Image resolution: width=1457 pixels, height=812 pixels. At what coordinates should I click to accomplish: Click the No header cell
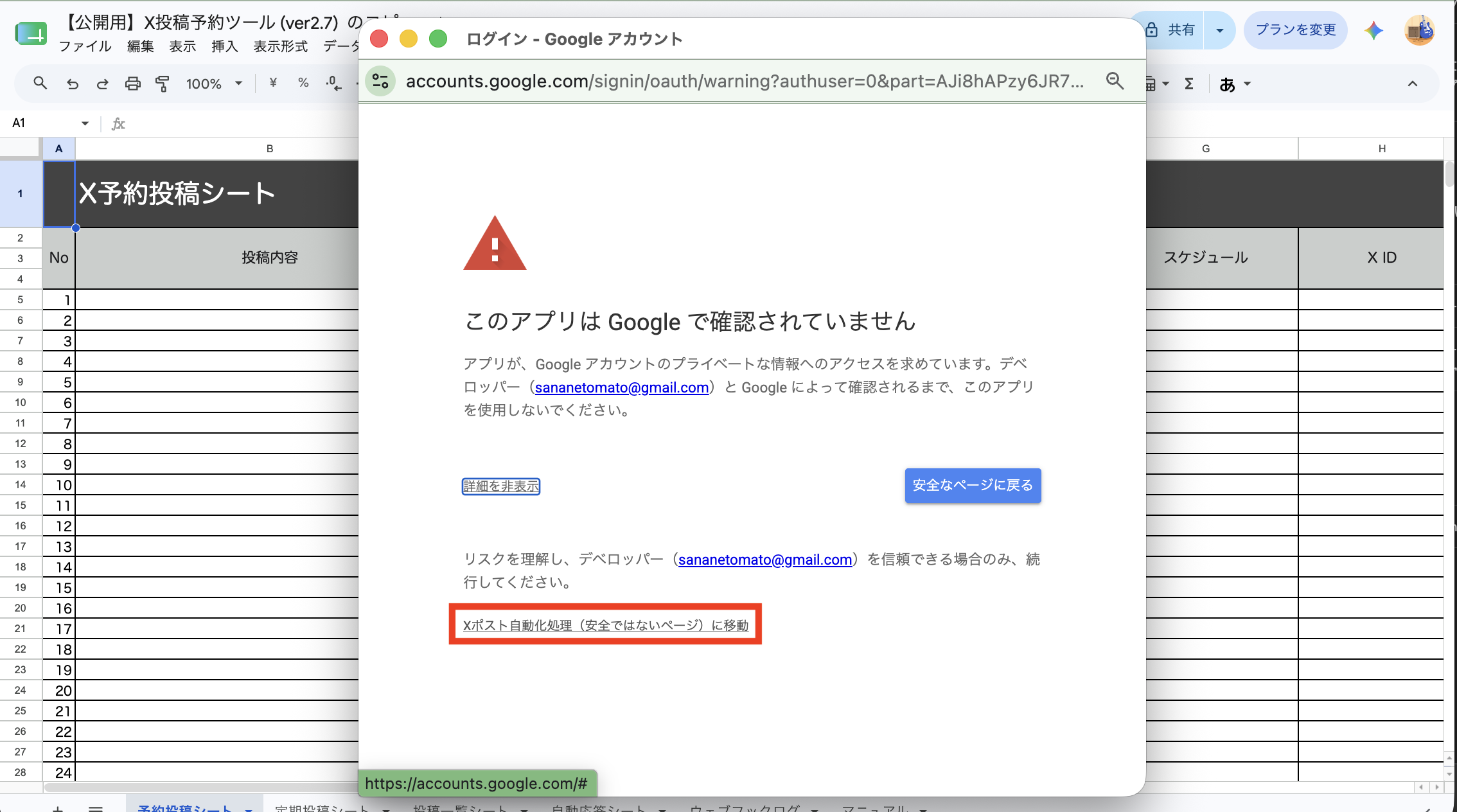(x=58, y=258)
